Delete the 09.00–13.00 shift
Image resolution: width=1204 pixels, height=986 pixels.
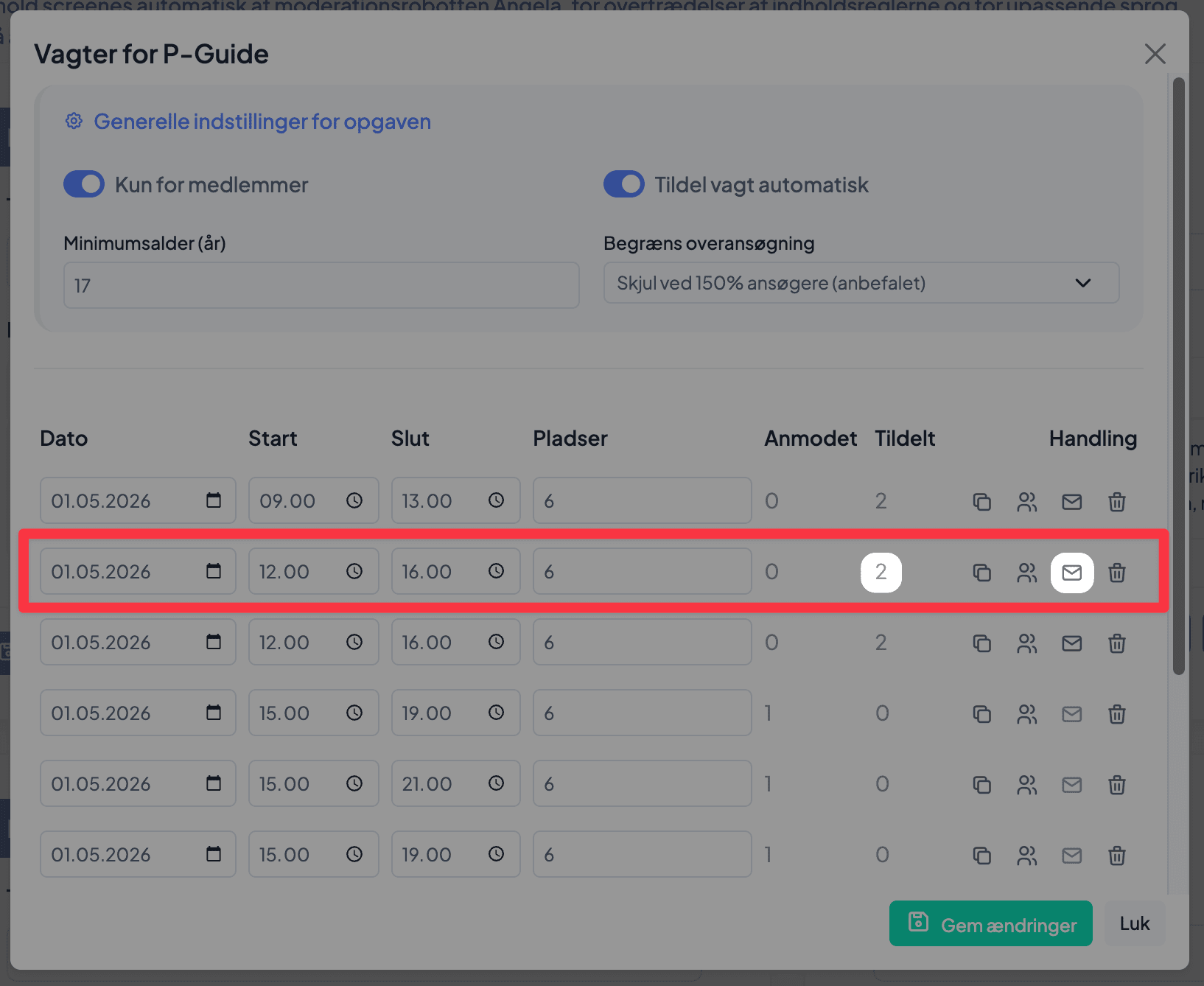coord(1116,502)
